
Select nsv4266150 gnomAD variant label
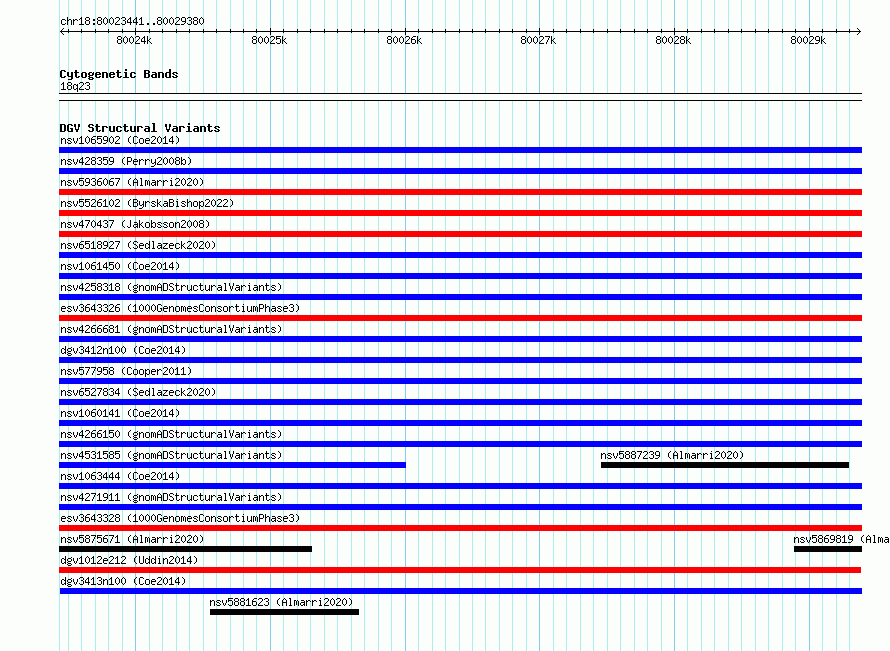[171, 434]
